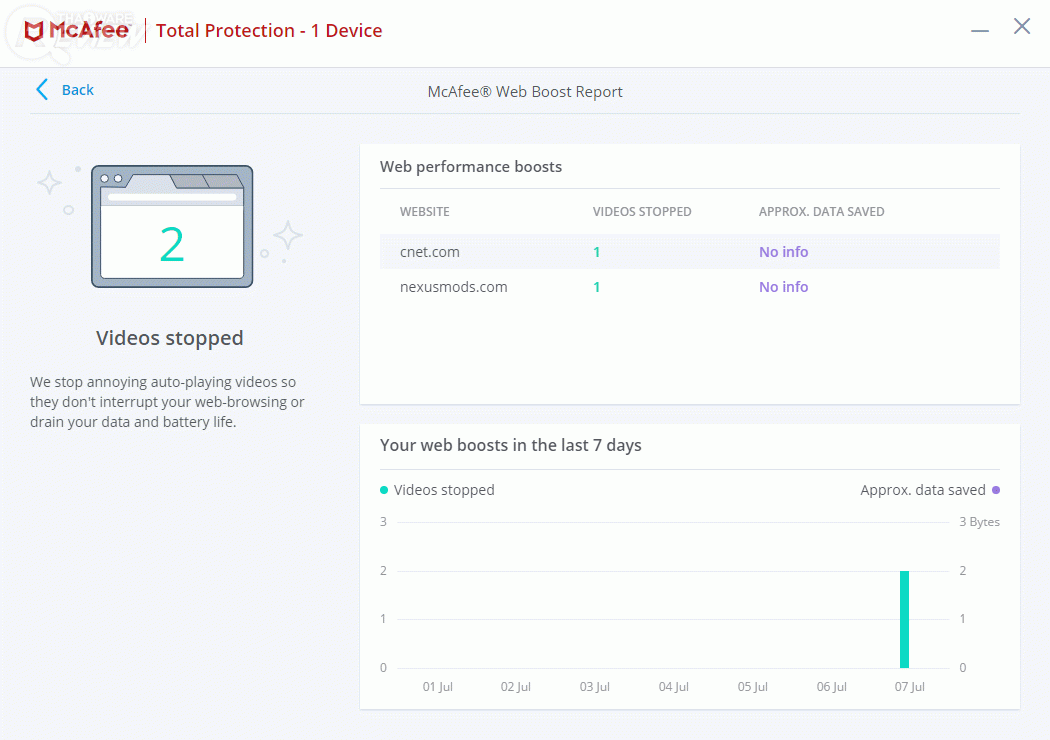Screen dimensions: 1050x740
Task: Click the teal Videos stopped legend dot
Action: click(384, 490)
